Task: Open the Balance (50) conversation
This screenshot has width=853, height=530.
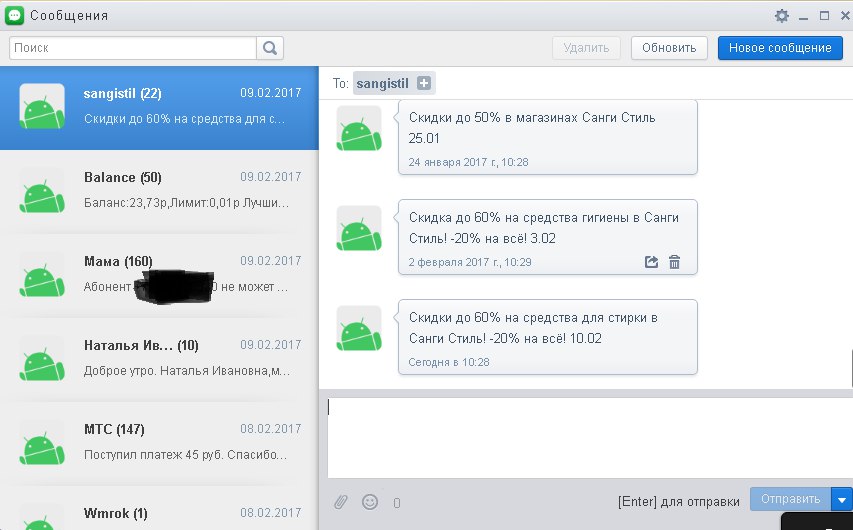Action: pyautogui.click(x=160, y=190)
